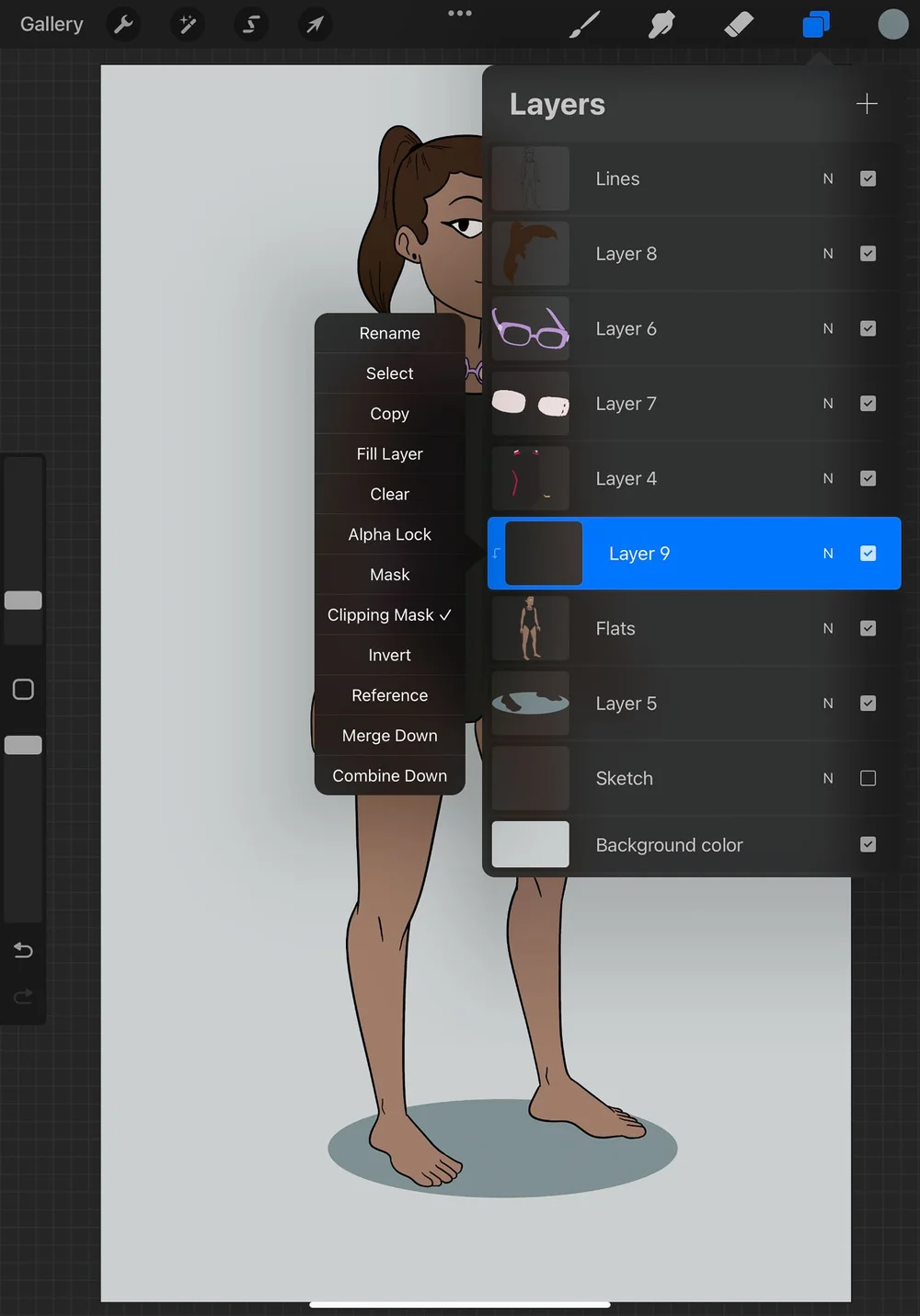Screen dimensions: 920x1316
Task: Open blend mode for Layer 9
Action: pos(827,553)
